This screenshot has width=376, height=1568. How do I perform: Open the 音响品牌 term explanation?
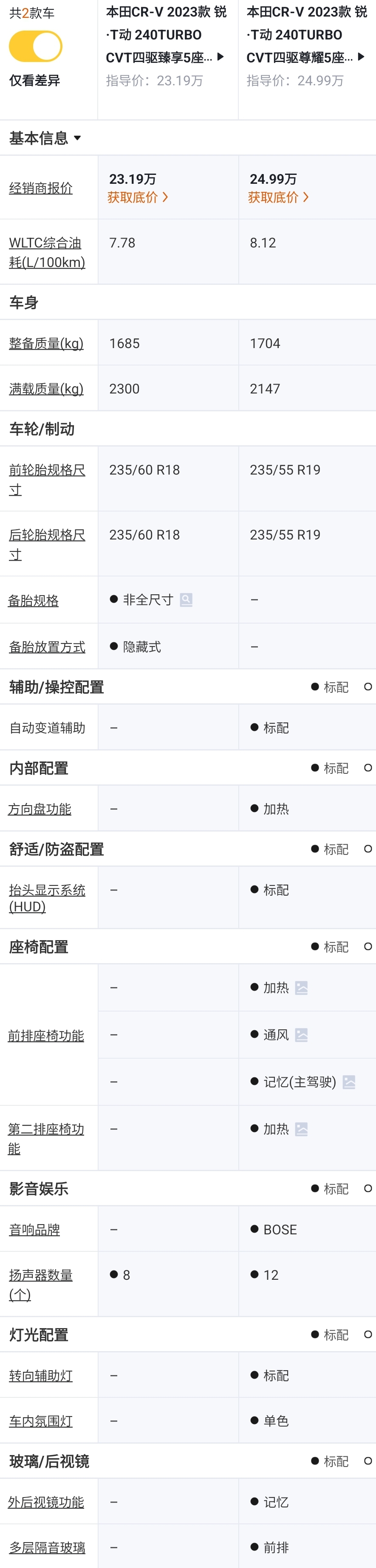click(35, 1229)
